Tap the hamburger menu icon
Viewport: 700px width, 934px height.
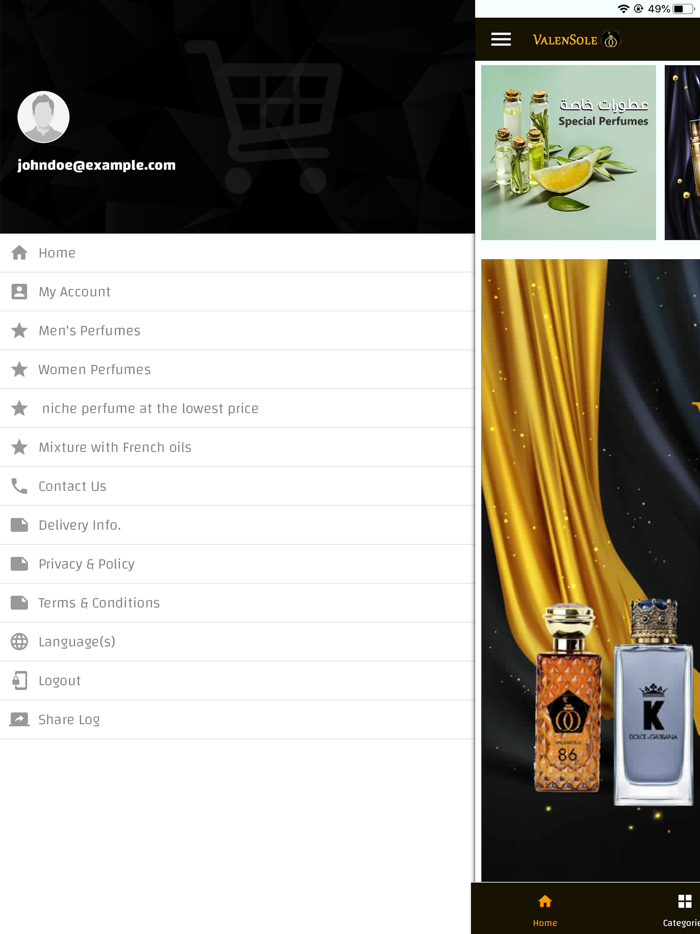pyautogui.click(x=500, y=39)
